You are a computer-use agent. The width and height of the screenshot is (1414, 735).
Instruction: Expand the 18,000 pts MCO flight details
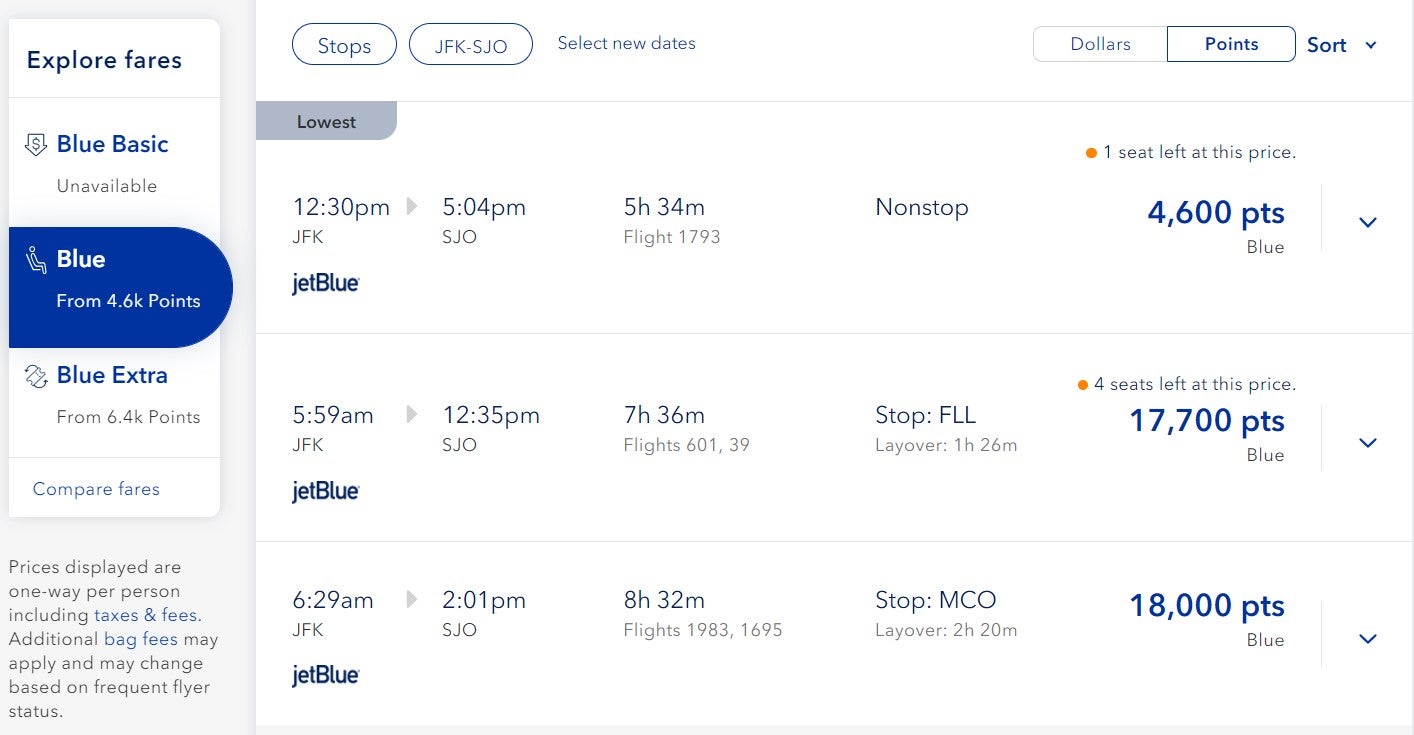pos(1368,638)
